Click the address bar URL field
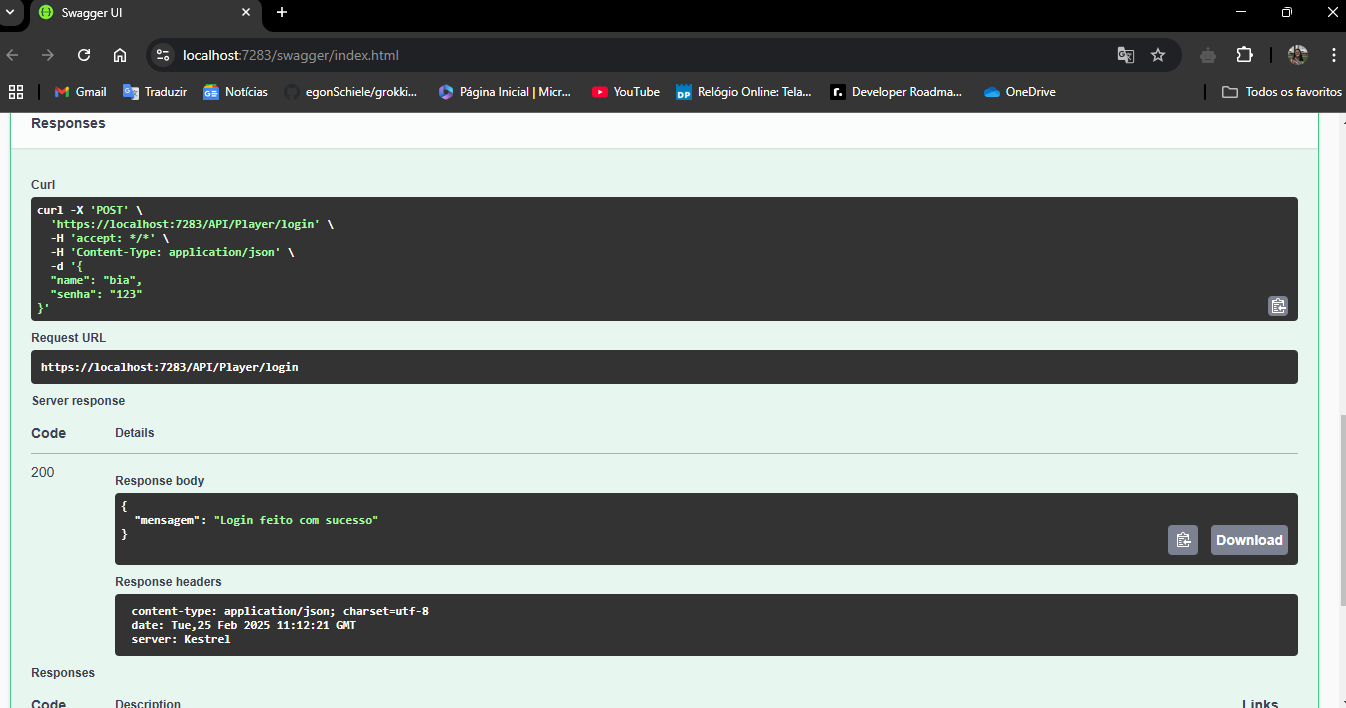The height and width of the screenshot is (708, 1346). tap(640, 55)
